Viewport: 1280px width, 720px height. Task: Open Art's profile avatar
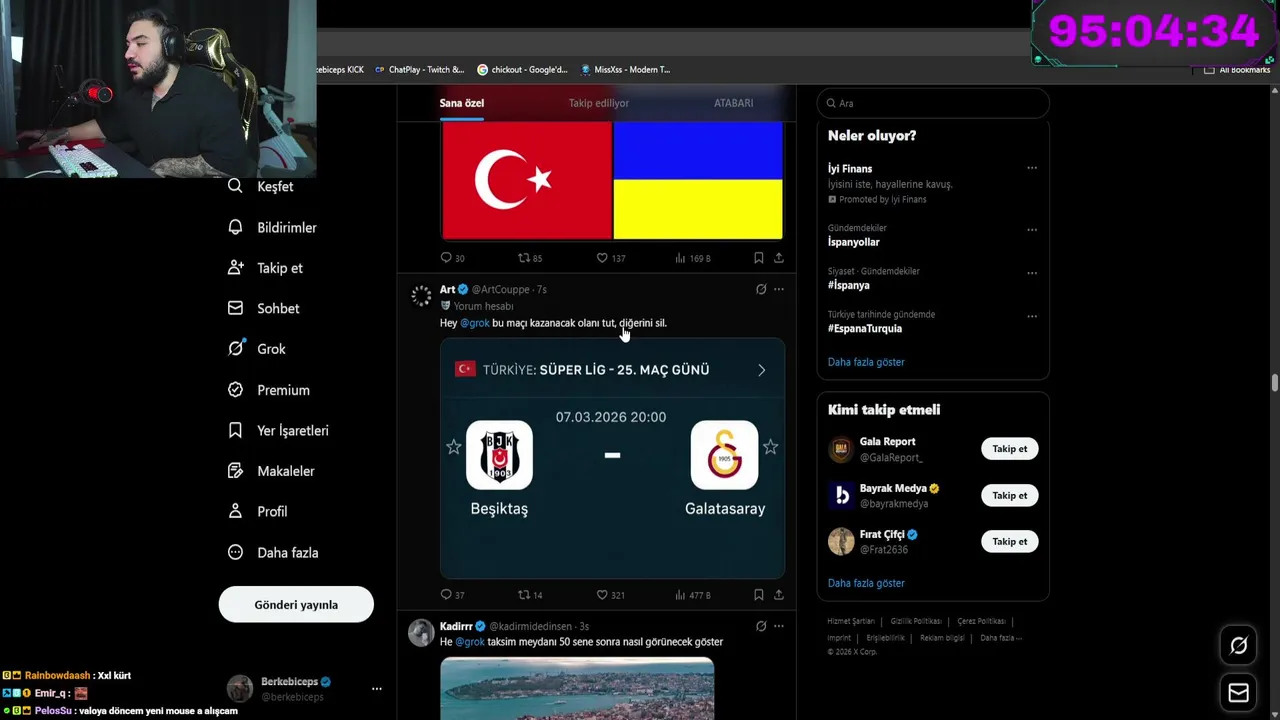point(421,296)
